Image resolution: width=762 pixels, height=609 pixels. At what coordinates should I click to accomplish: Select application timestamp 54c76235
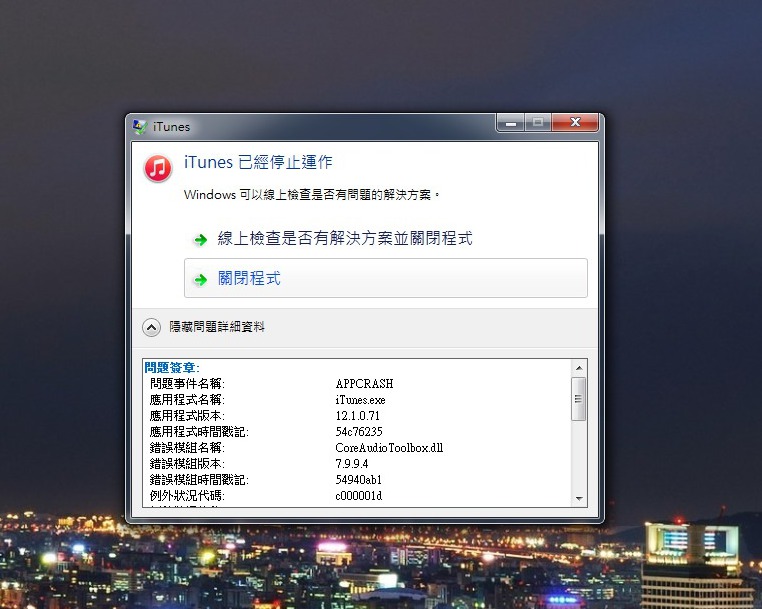[359, 432]
